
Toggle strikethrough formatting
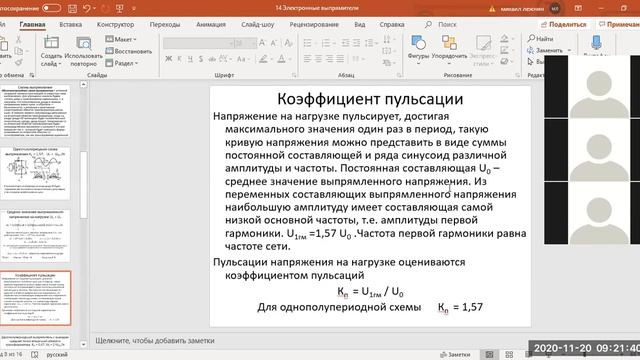[212, 59]
